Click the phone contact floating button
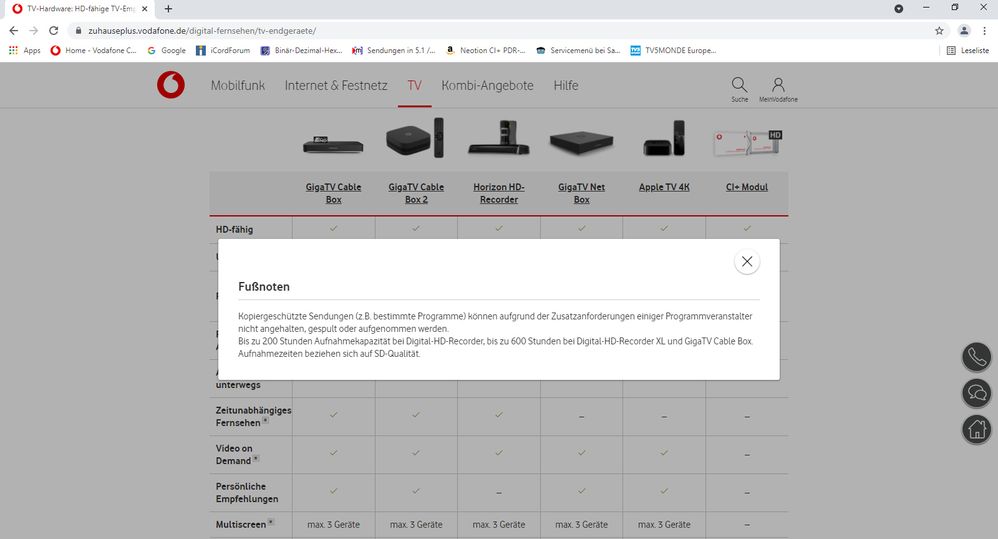The width and height of the screenshot is (998, 539). coord(976,357)
